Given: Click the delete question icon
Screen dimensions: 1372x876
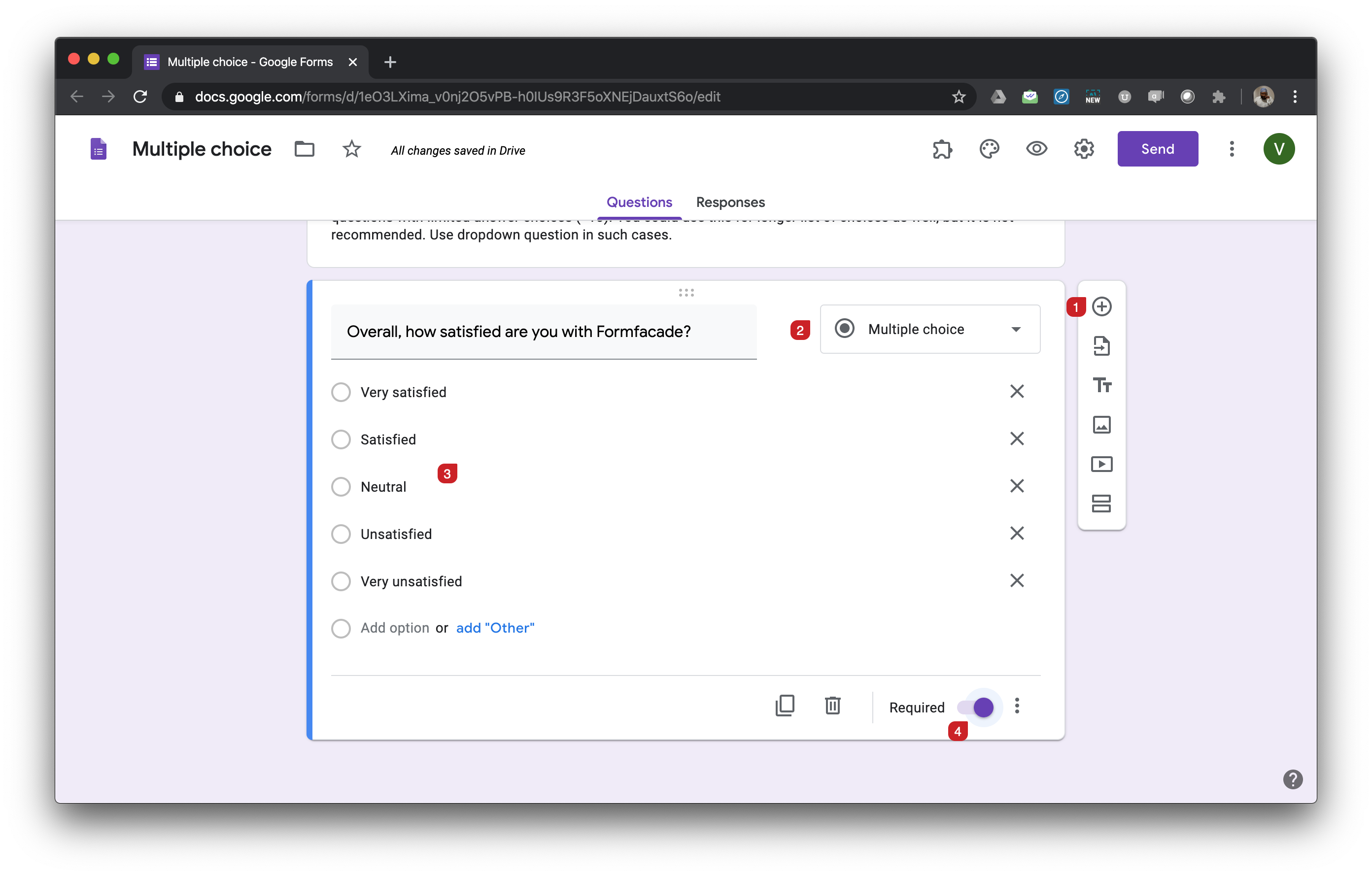Looking at the screenshot, I should tap(833, 706).
